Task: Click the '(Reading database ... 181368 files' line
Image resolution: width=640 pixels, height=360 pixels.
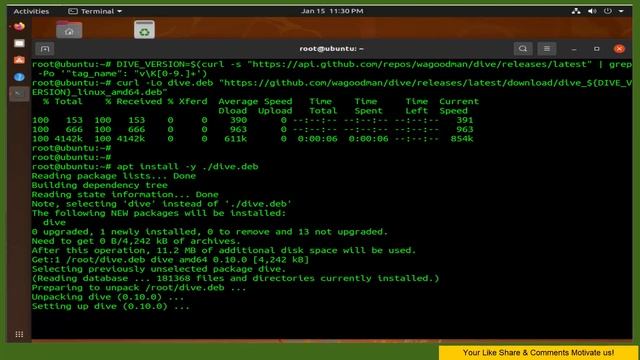Action: (236, 278)
